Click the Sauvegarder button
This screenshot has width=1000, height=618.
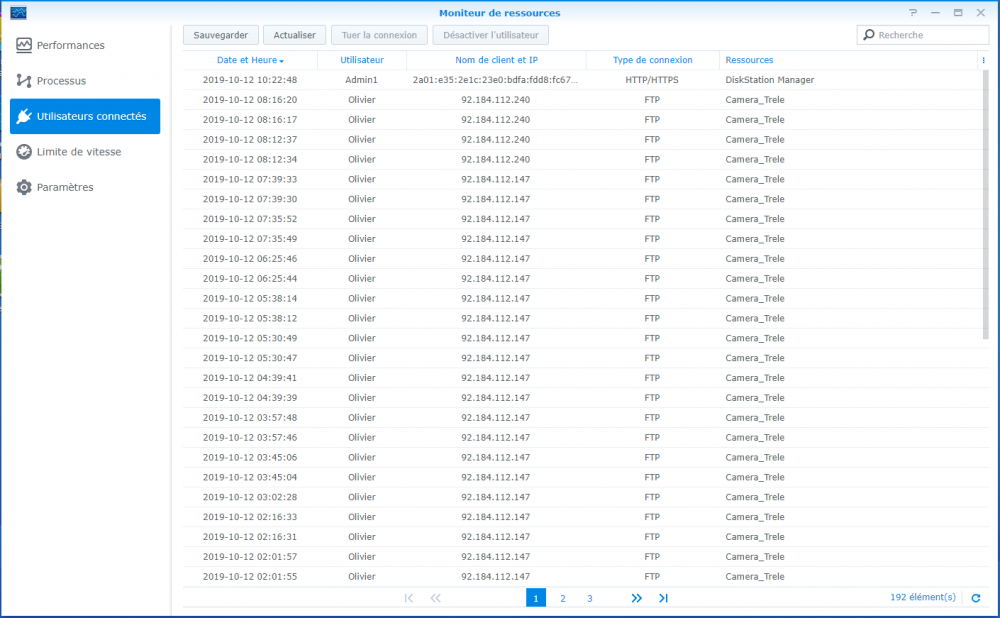point(221,35)
